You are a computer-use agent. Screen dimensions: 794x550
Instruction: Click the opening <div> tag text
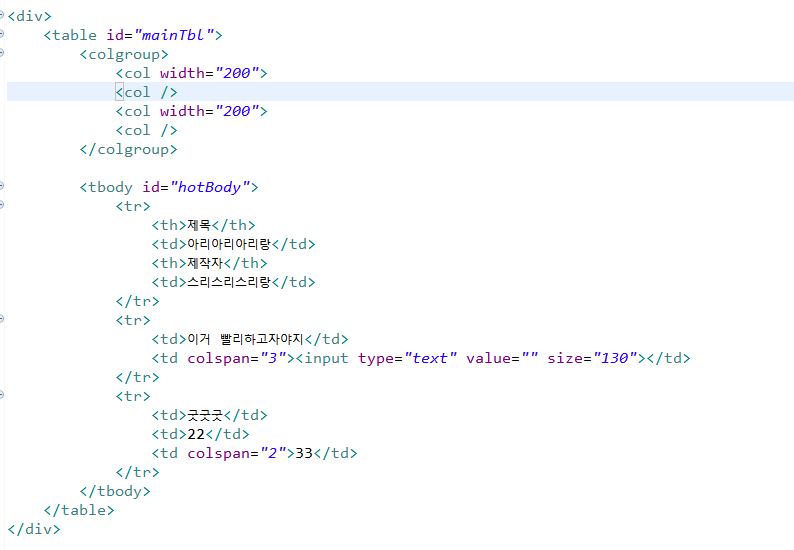click(x=29, y=16)
